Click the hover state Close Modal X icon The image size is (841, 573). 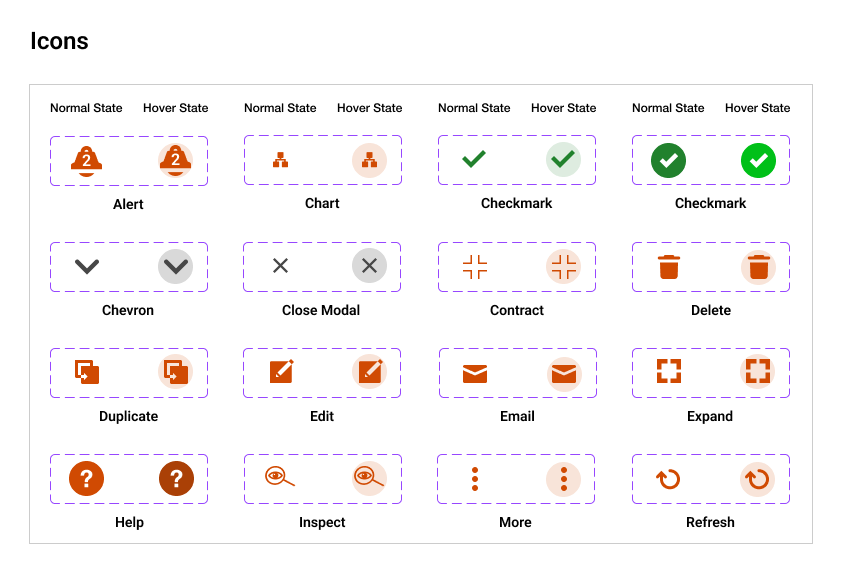pyautogui.click(x=369, y=266)
